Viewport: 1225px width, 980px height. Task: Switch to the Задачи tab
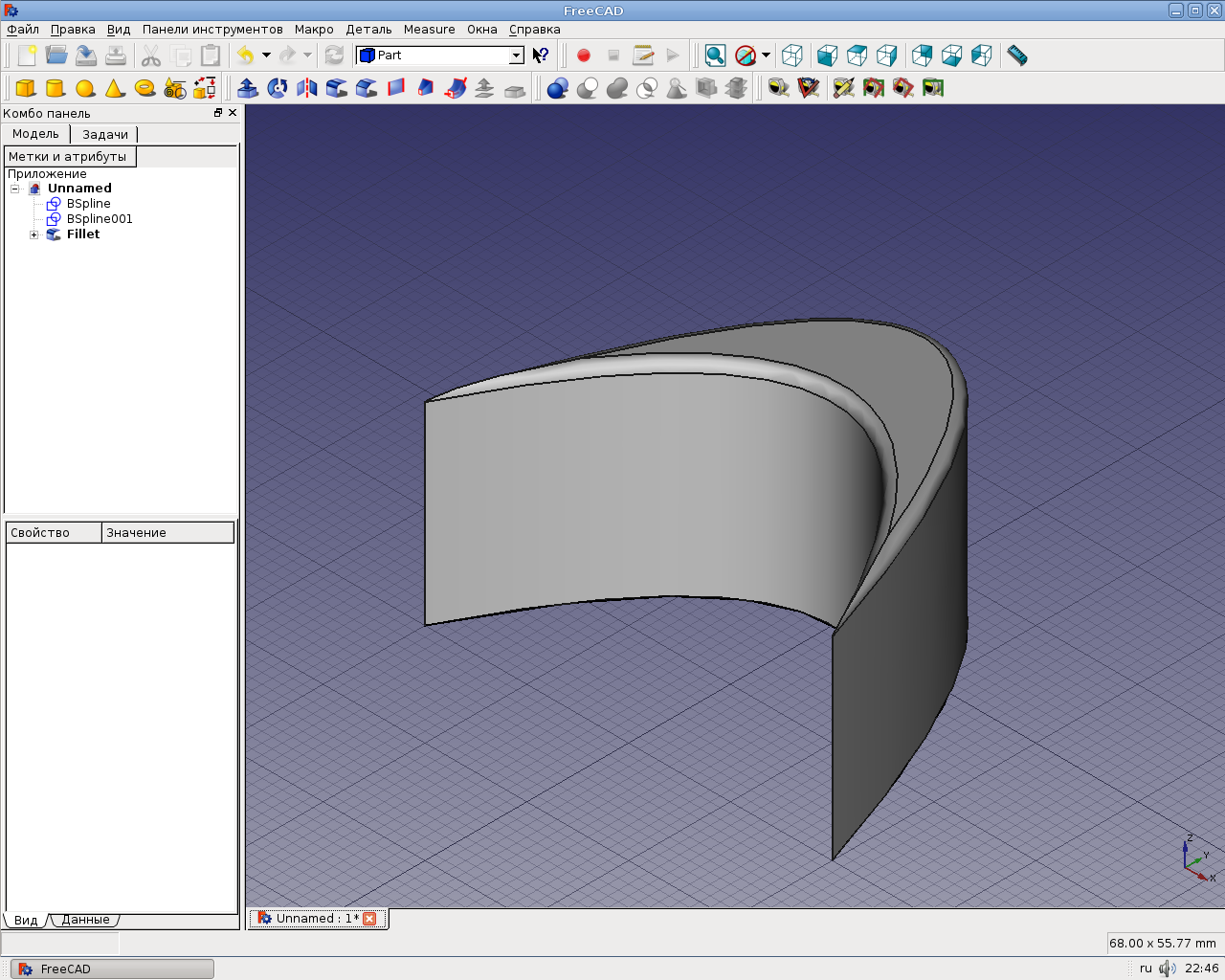[x=104, y=135]
